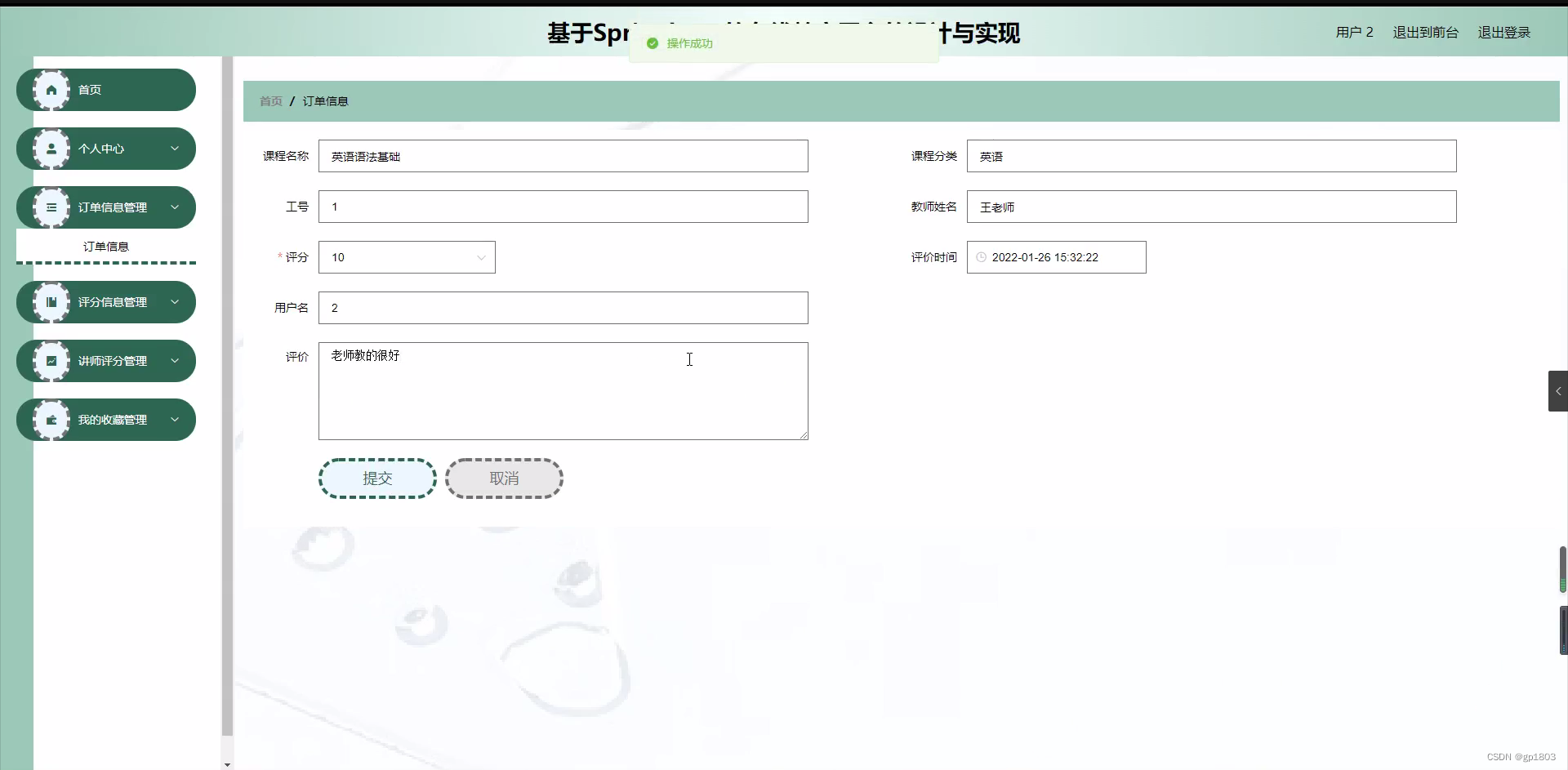Collapse the 订单信息管理 chevron
This screenshot has height=770, width=1568.
175,207
